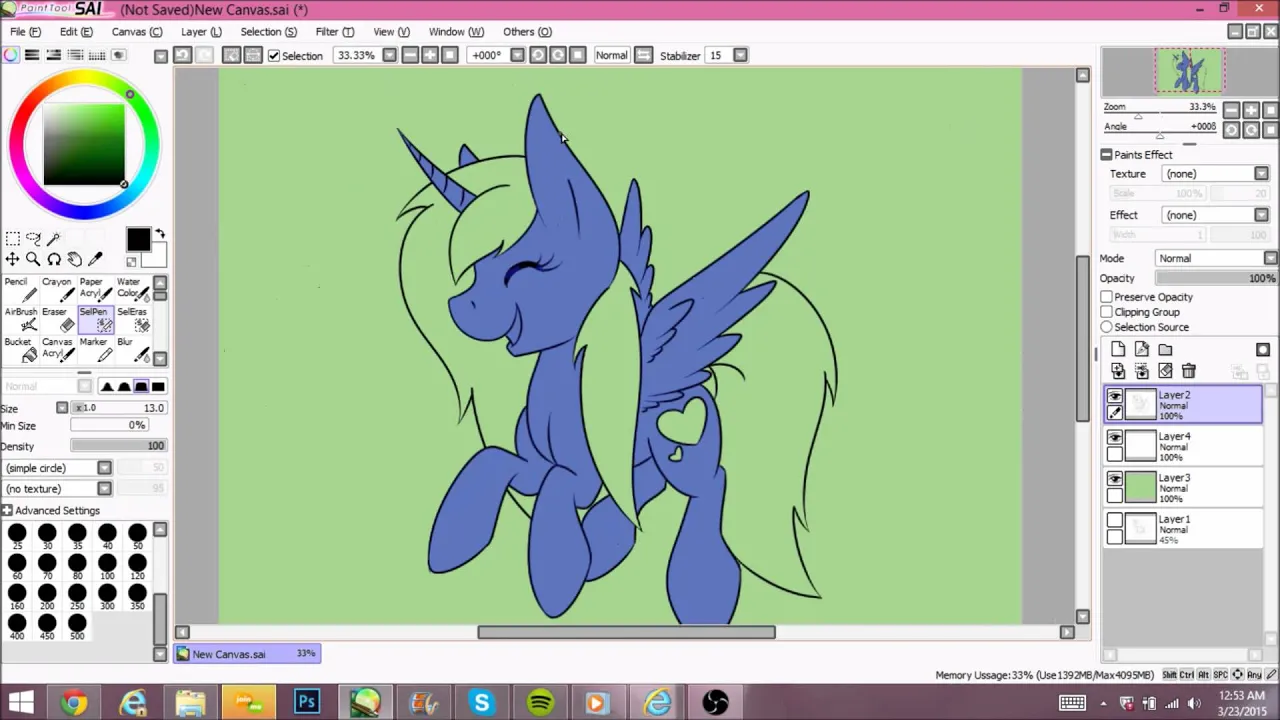Swap foreground and background colors

point(160,235)
